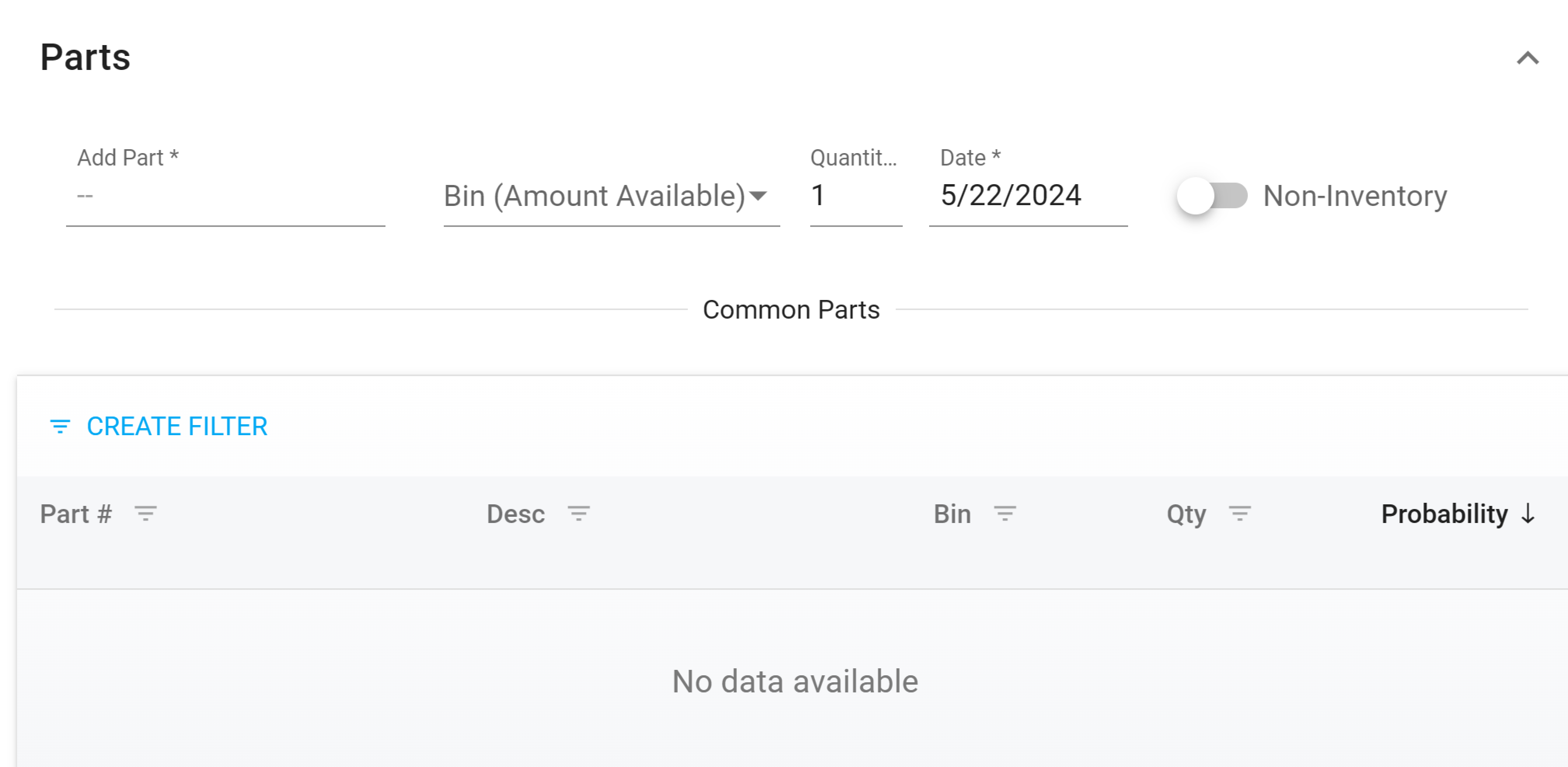The height and width of the screenshot is (767, 1568).
Task: Click the Add Part input field
Action: coord(225,197)
